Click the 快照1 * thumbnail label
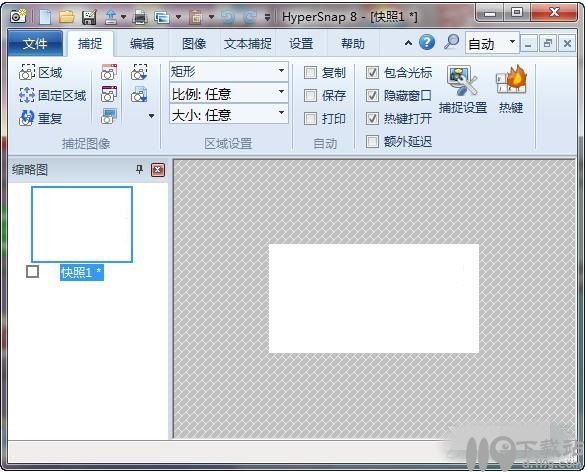 [82, 273]
